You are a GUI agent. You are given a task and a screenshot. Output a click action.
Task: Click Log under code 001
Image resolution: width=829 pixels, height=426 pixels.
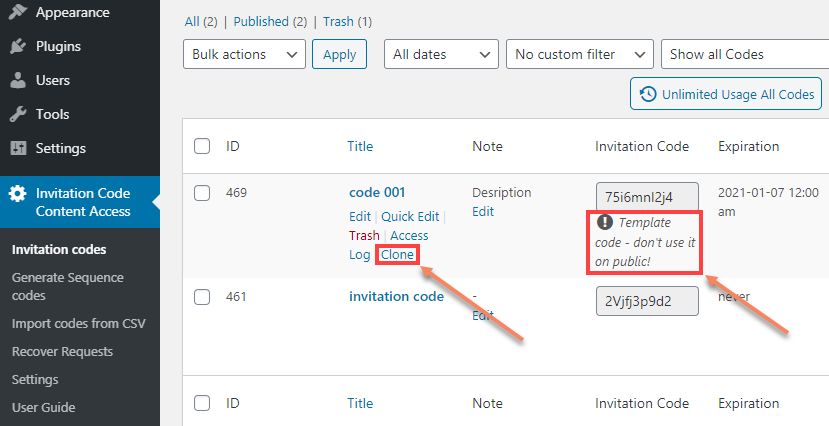pos(360,255)
